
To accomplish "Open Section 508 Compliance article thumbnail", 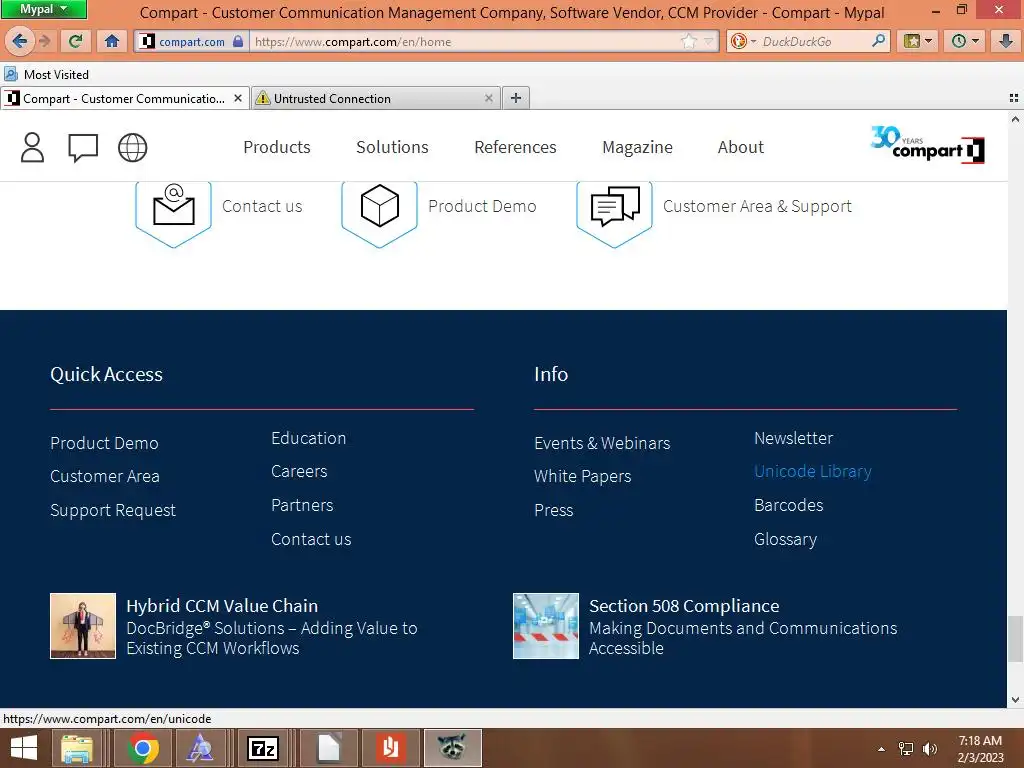I will pos(546,626).
